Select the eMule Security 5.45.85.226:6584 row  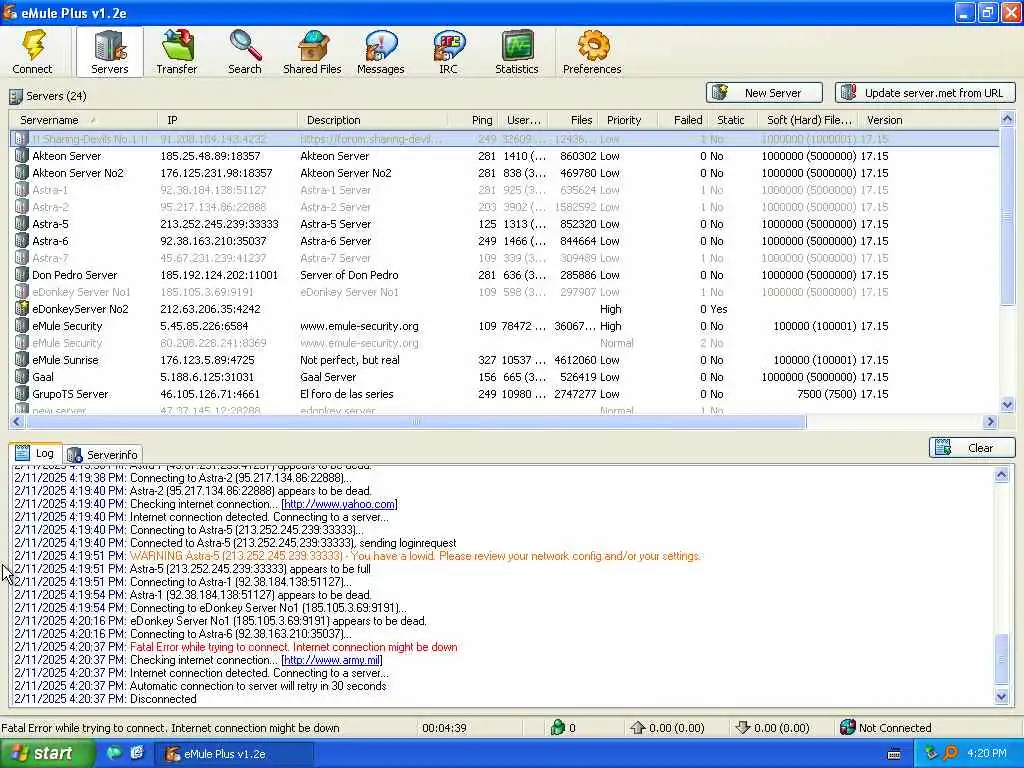coord(504,326)
